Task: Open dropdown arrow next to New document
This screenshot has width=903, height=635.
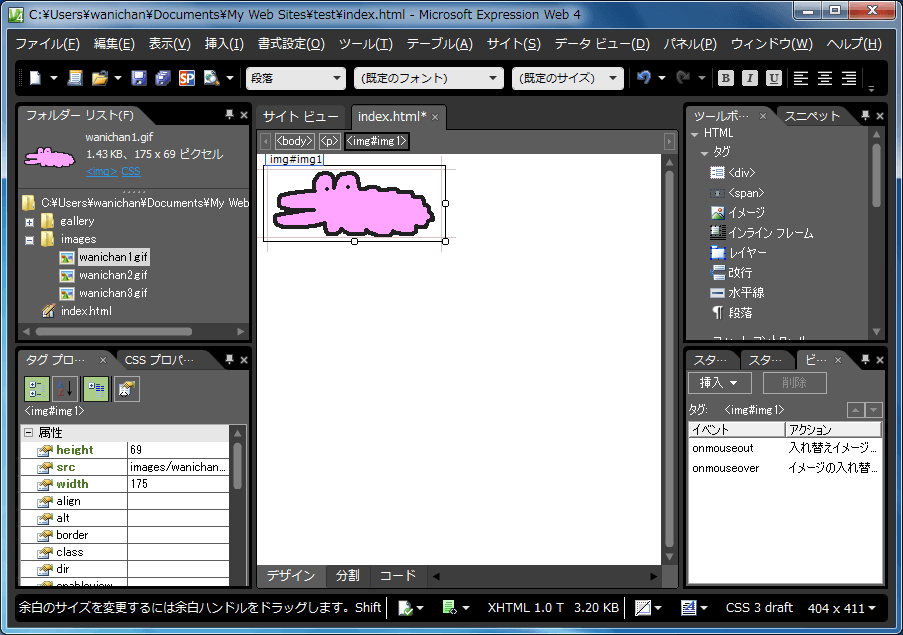Action: tap(54, 78)
